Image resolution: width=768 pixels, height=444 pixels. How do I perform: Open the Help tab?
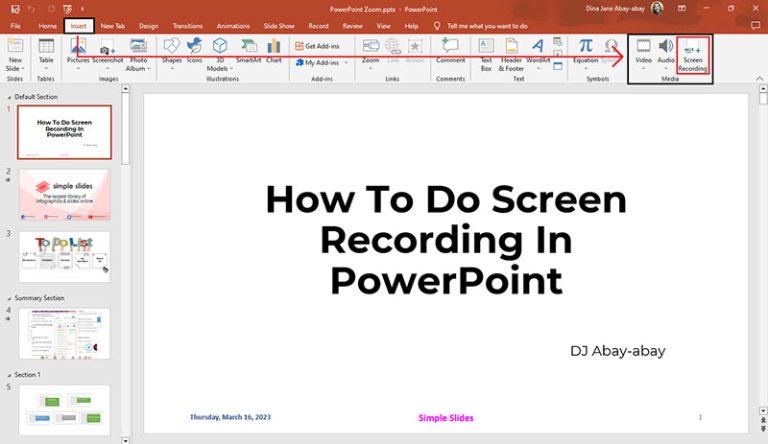[411, 26]
